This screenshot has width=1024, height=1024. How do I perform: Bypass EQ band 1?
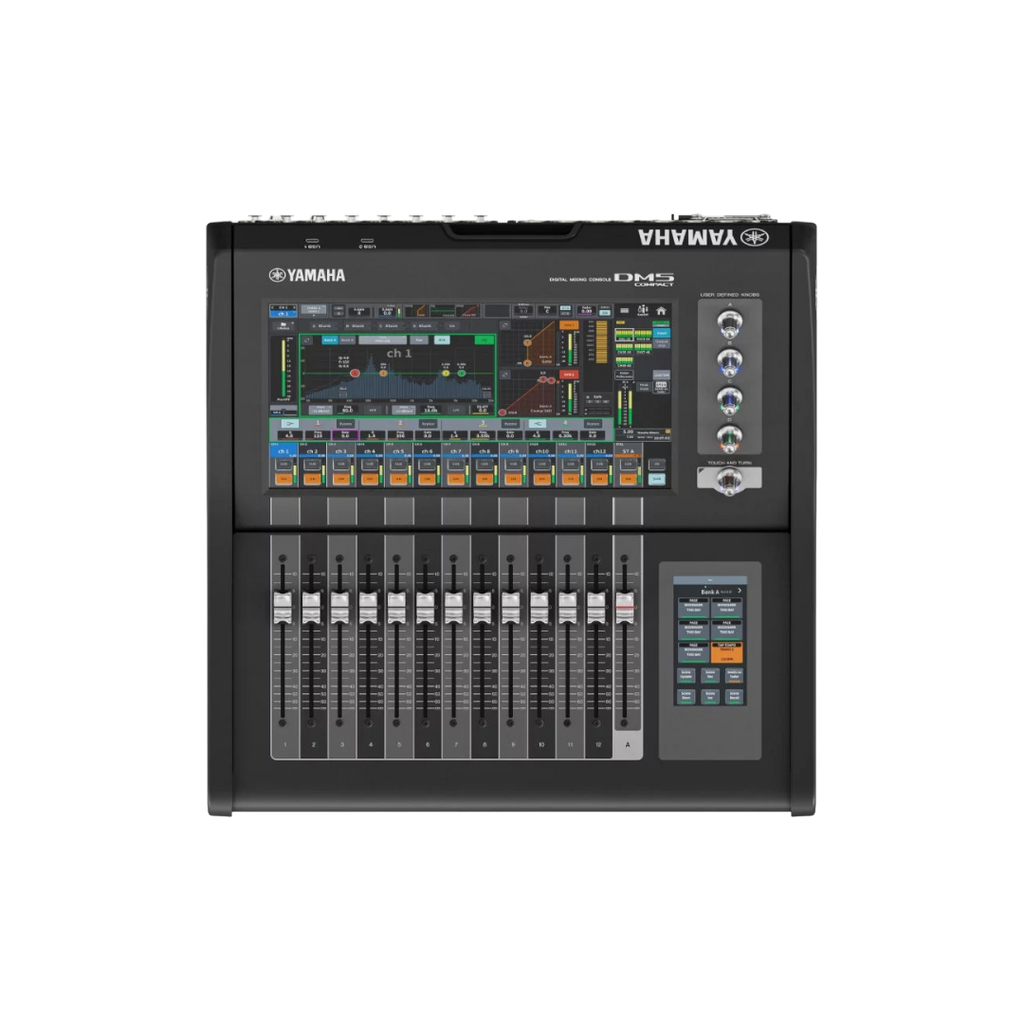point(345,423)
